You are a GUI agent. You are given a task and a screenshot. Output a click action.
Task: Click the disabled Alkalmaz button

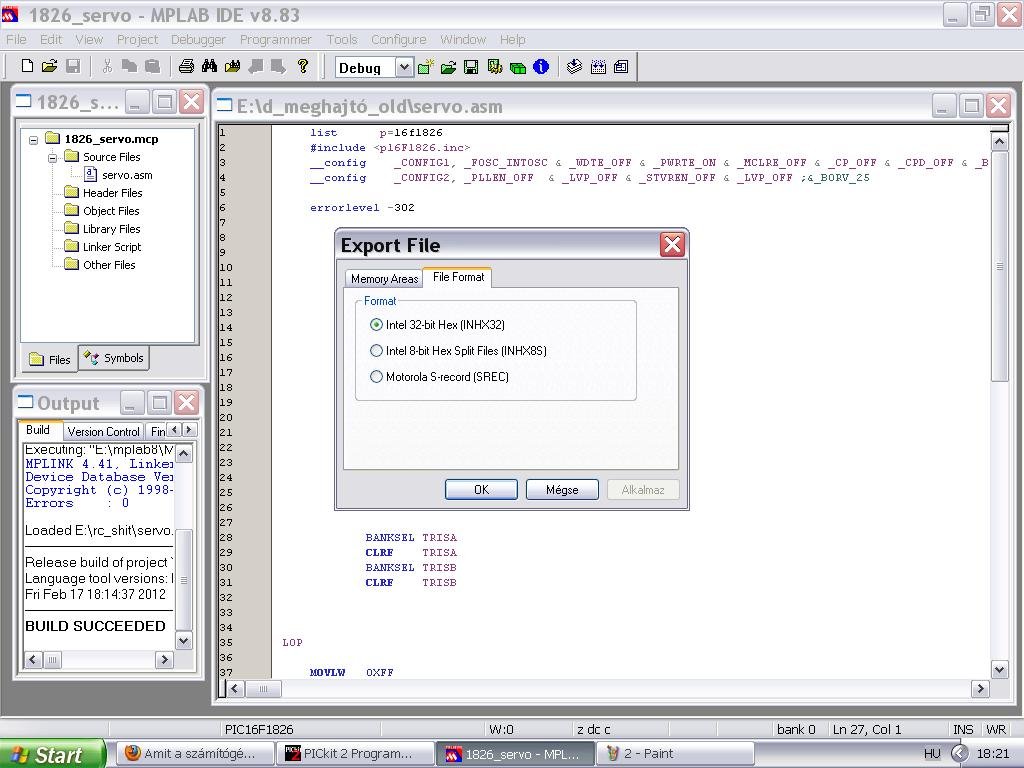[643, 490]
